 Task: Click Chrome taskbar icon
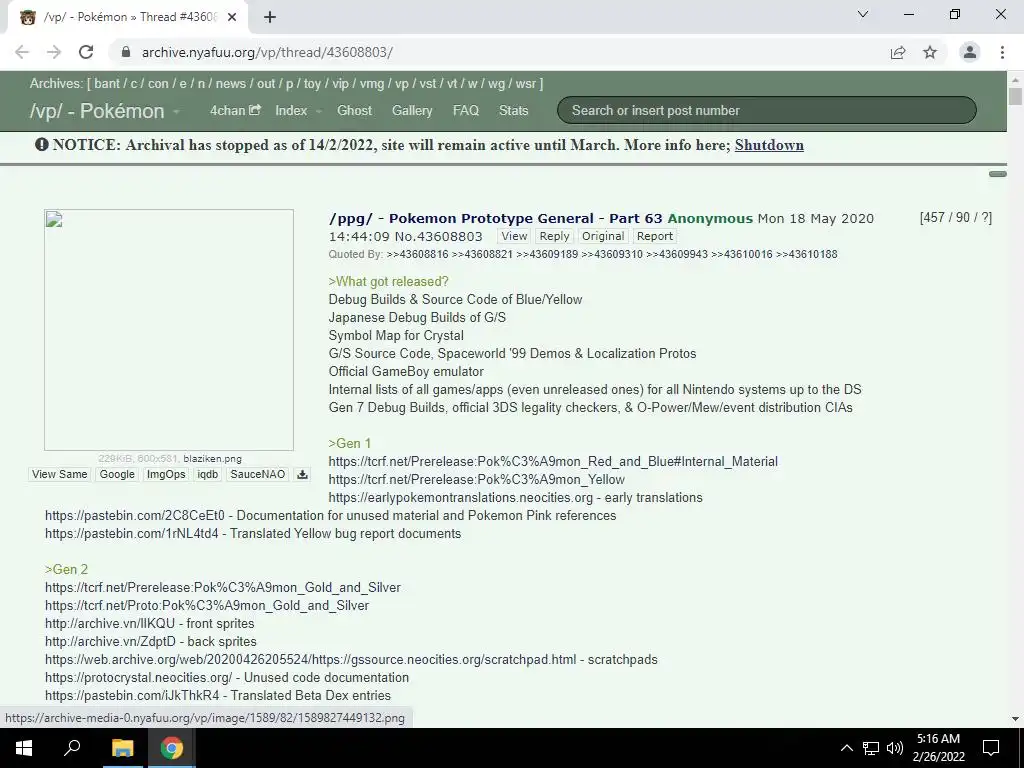[172, 748]
